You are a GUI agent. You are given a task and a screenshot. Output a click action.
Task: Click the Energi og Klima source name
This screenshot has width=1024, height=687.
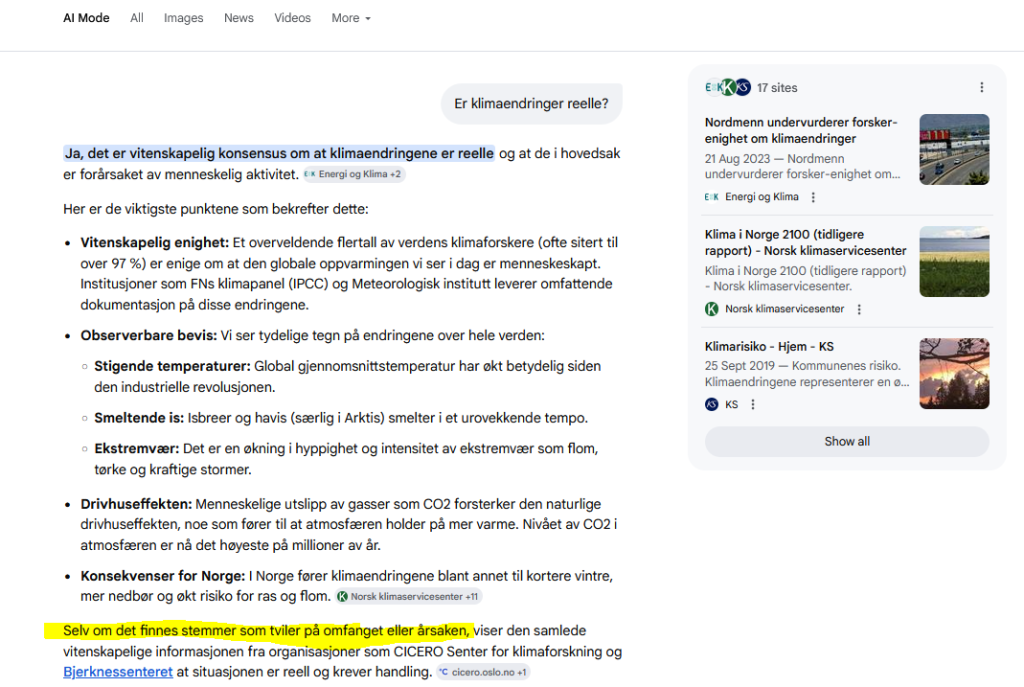[x=761, y=197]
